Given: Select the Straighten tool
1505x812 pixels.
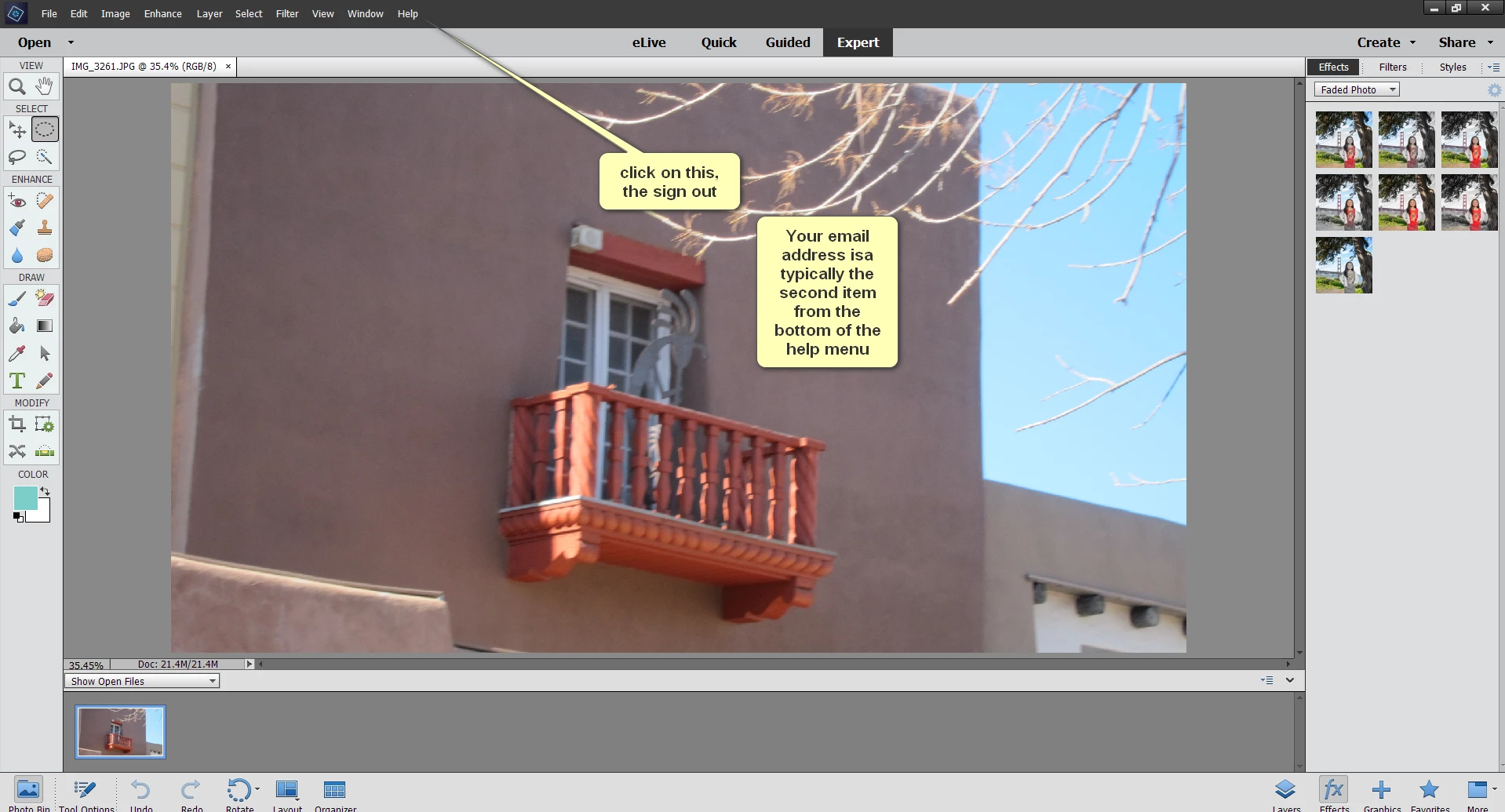Looking at the screenshot, I should (45, 452).
